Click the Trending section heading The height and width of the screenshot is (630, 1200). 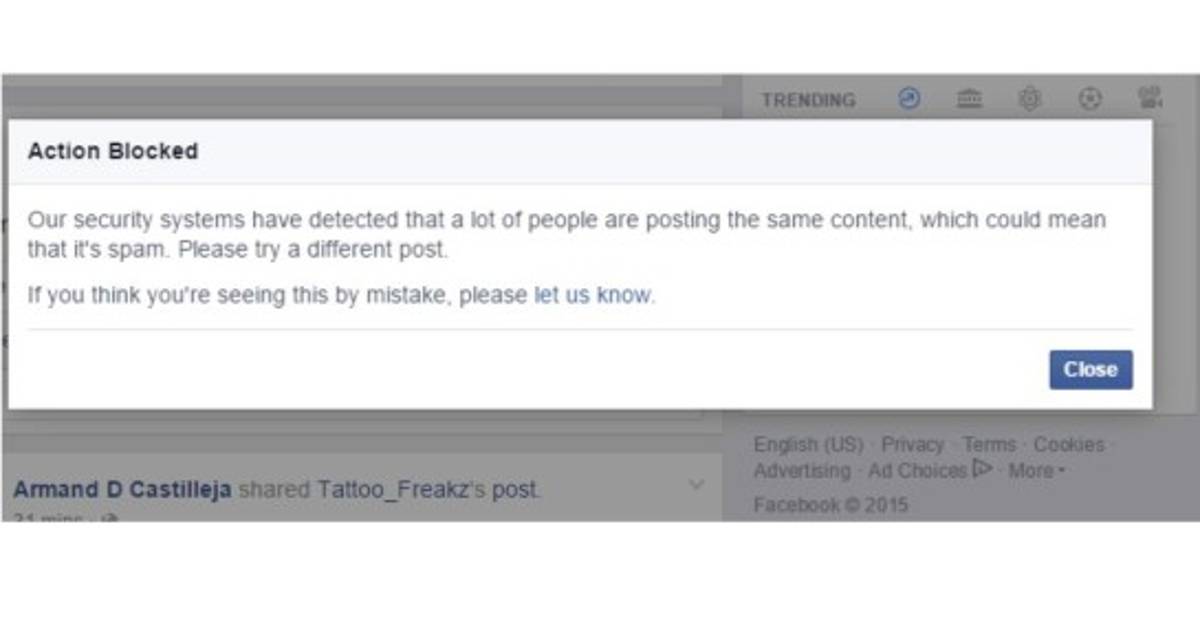click(808, 100)
